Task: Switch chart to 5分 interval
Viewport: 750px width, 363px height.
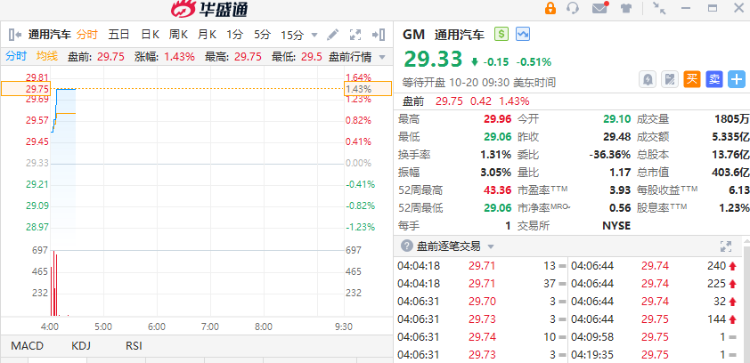Action: pos(262,34)
